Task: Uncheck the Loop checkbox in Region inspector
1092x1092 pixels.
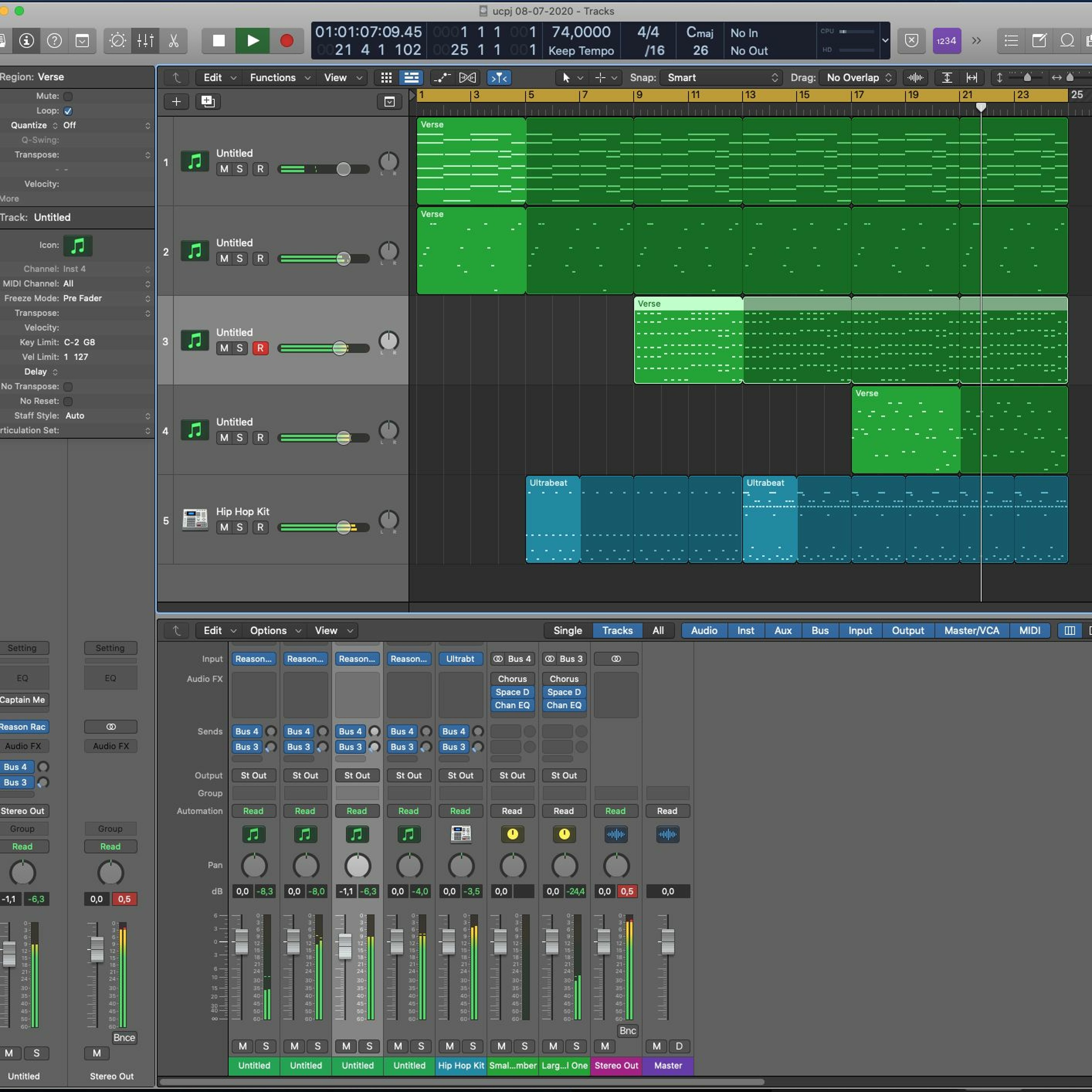Action: pyautogui.click(x=68, y=111)
